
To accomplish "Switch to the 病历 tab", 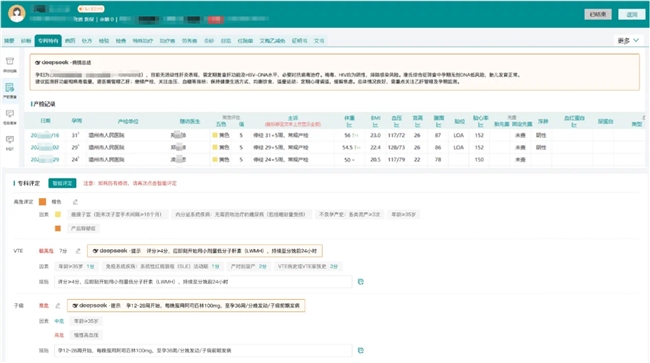I will [70, 41].
